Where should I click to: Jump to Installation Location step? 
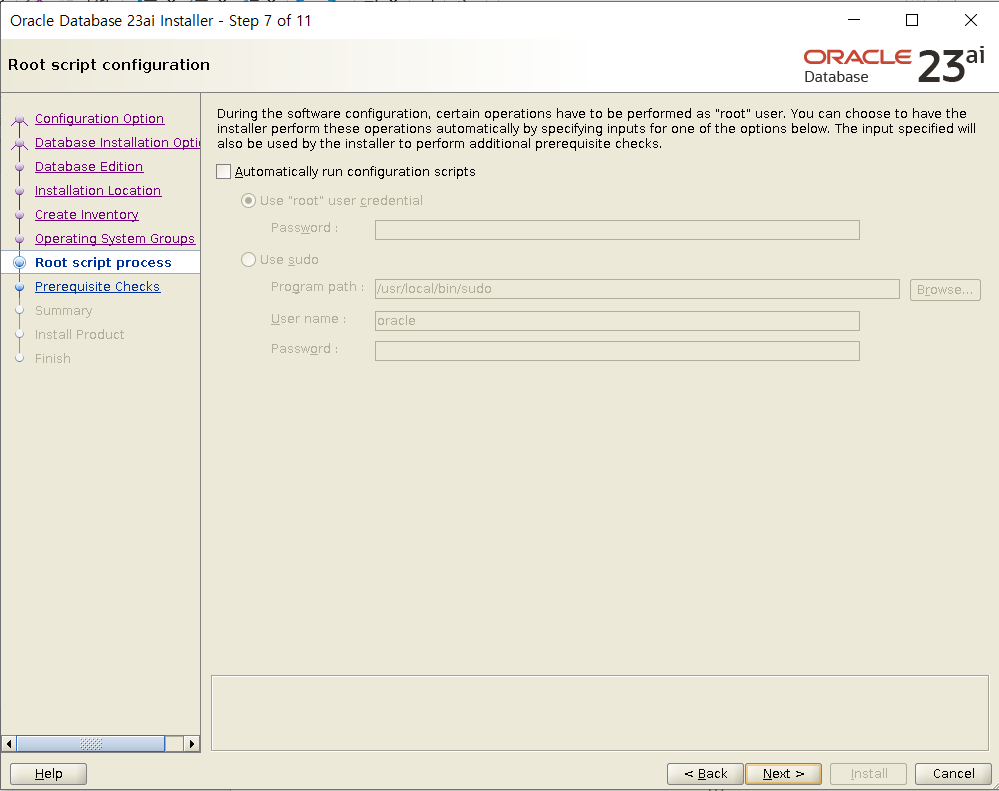click(x=98, y=190)
